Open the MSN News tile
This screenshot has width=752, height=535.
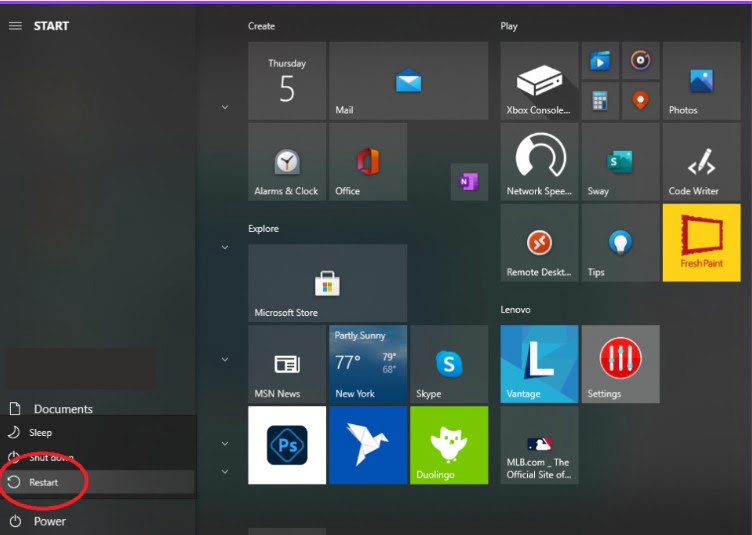click(x=287, y=364)
